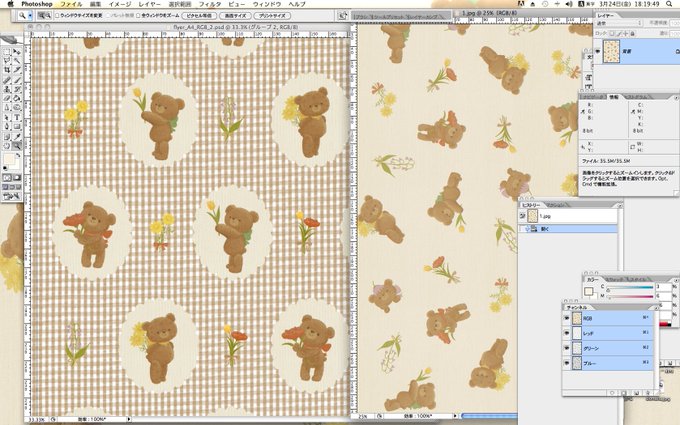Select the Blur tool

click(7, 107)
